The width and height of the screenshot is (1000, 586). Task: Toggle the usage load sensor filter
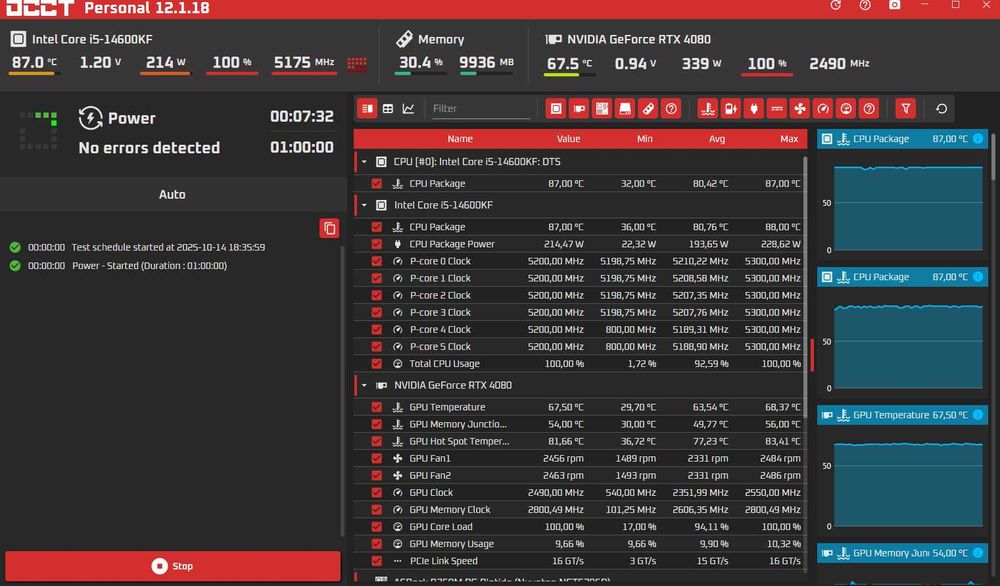(846, 108)
